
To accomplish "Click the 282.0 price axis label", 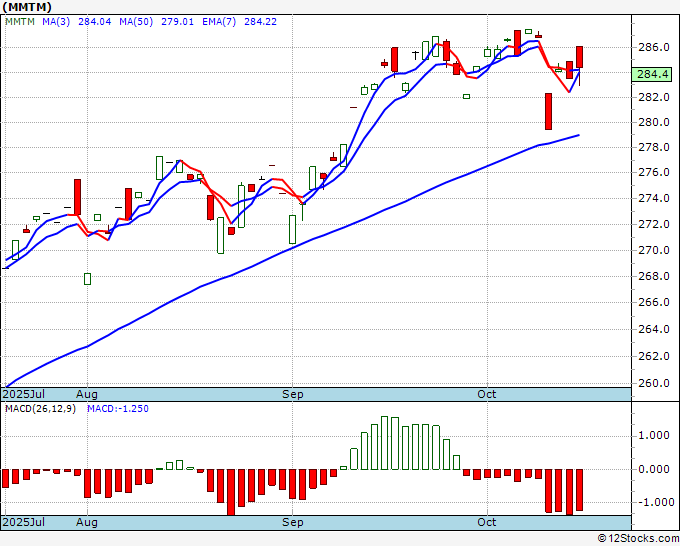I will (654, 97).
